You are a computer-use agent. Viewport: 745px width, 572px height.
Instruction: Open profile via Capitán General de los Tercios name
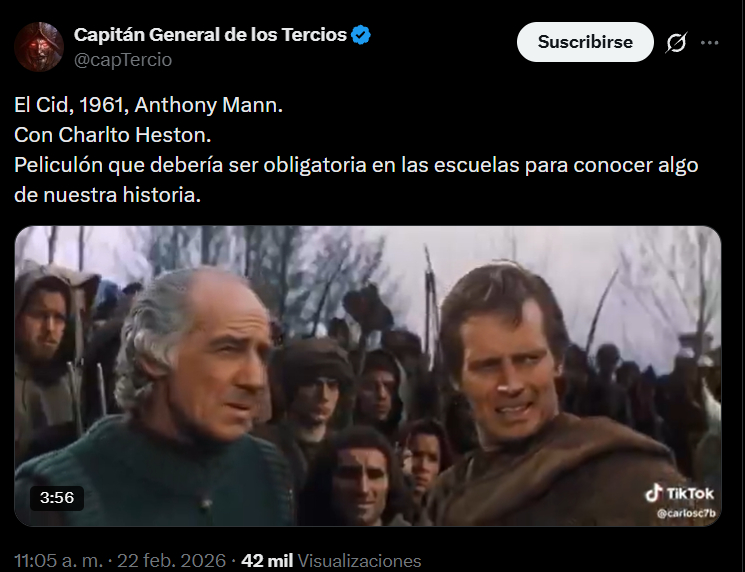coord(210,35)
